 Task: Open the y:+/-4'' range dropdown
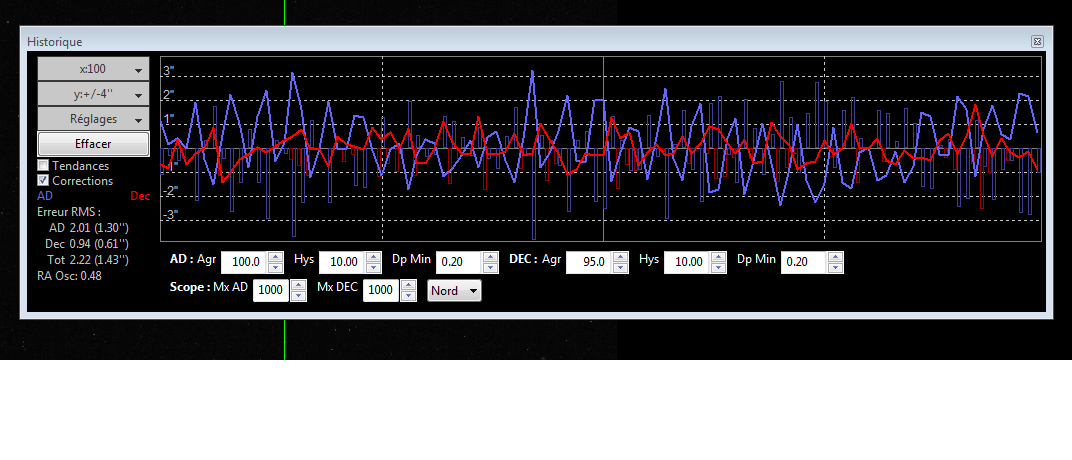pos(93,94)
